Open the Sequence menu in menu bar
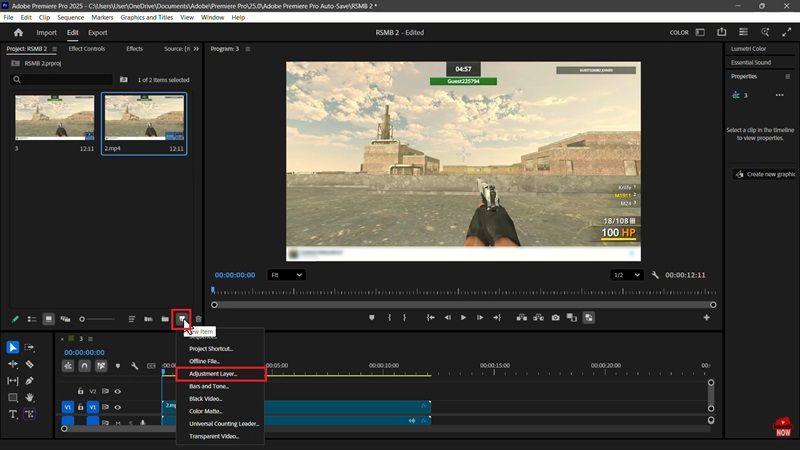 pyautogui.click(x=70, y=17)
